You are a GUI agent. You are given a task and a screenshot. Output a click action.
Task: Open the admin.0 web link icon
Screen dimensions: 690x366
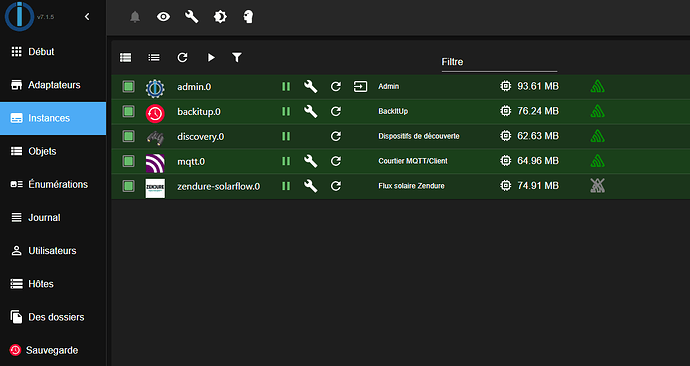[360, 87]
